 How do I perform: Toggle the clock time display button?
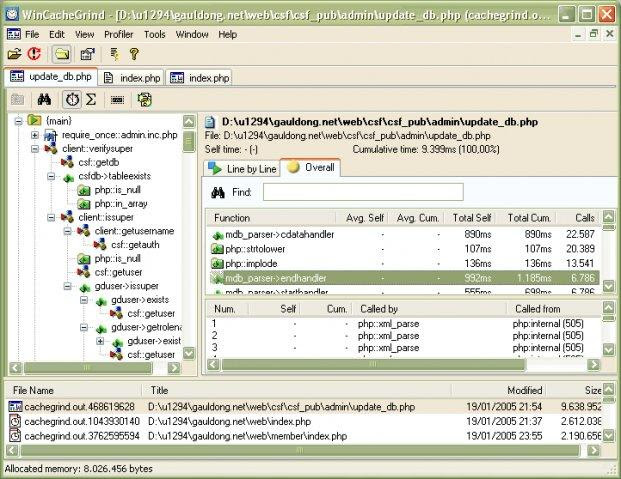[72, 99]
